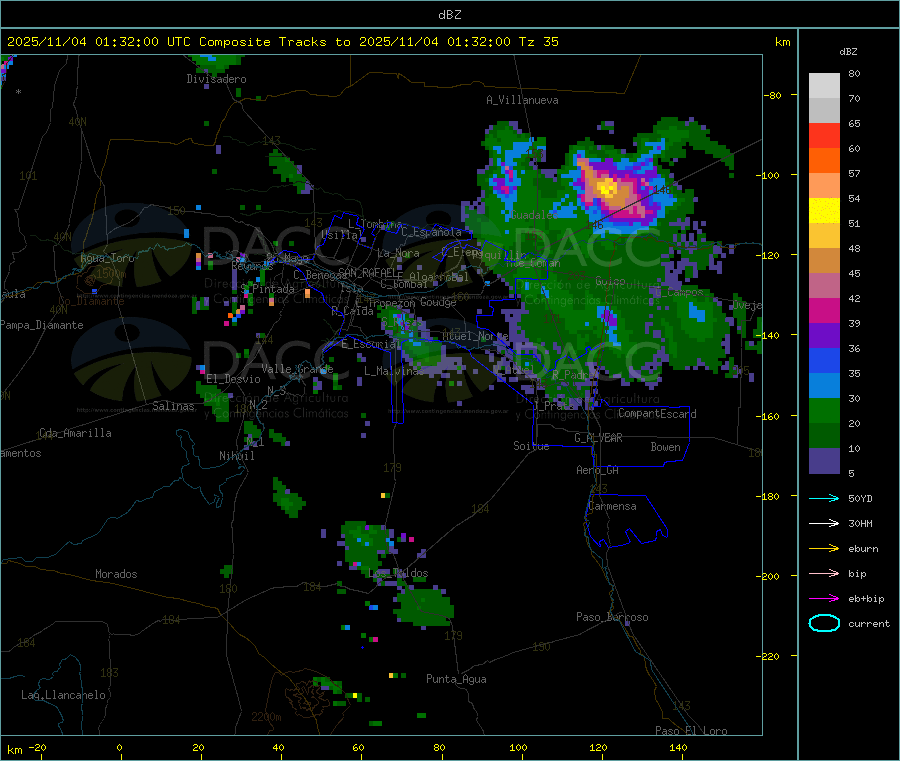Click the 'Bowen' map label
The width and height of the screenshot is (900, 761).
click(x=666, y=447)
